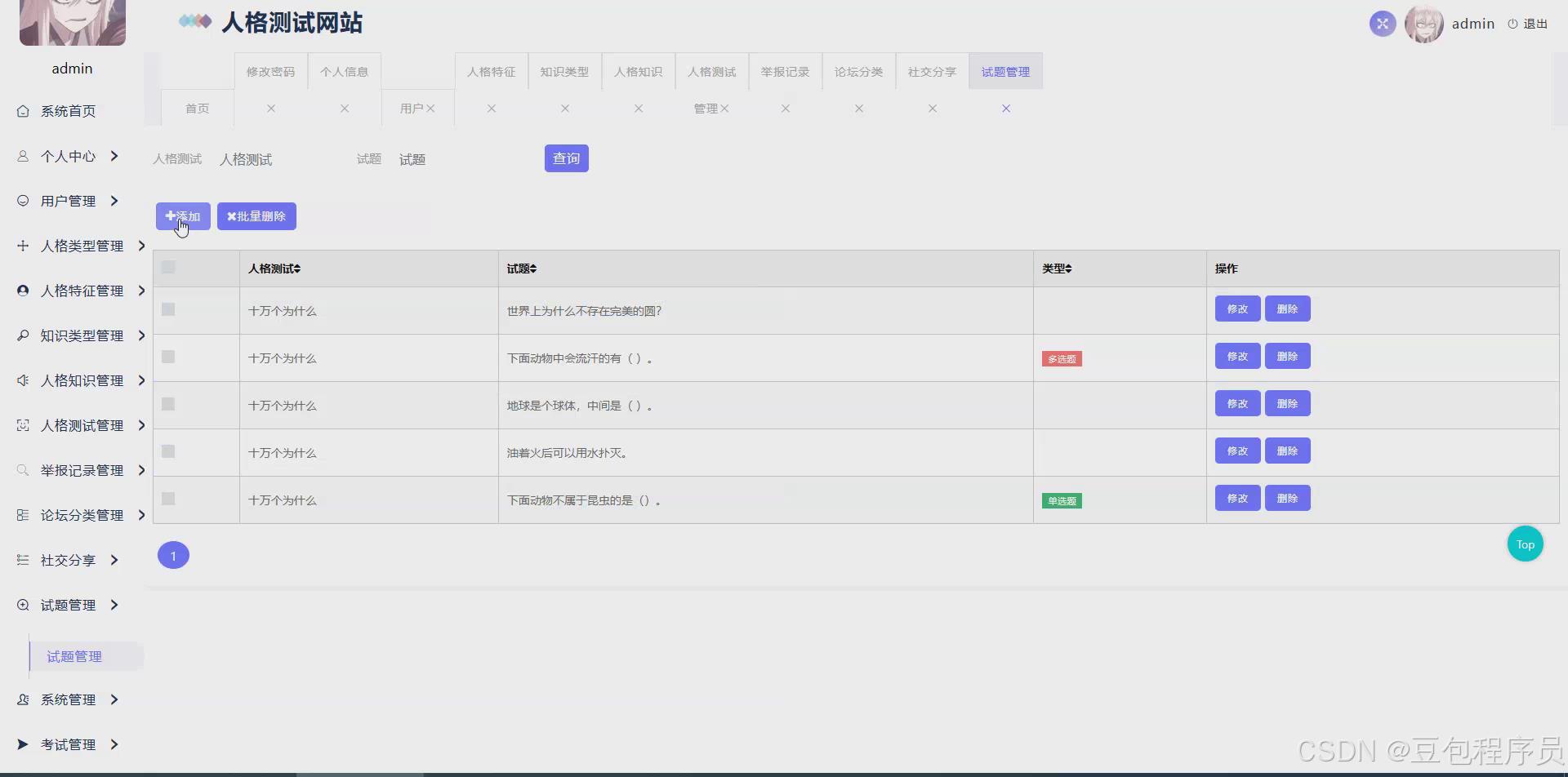Close the 修改密码 tab with its X

271,109
